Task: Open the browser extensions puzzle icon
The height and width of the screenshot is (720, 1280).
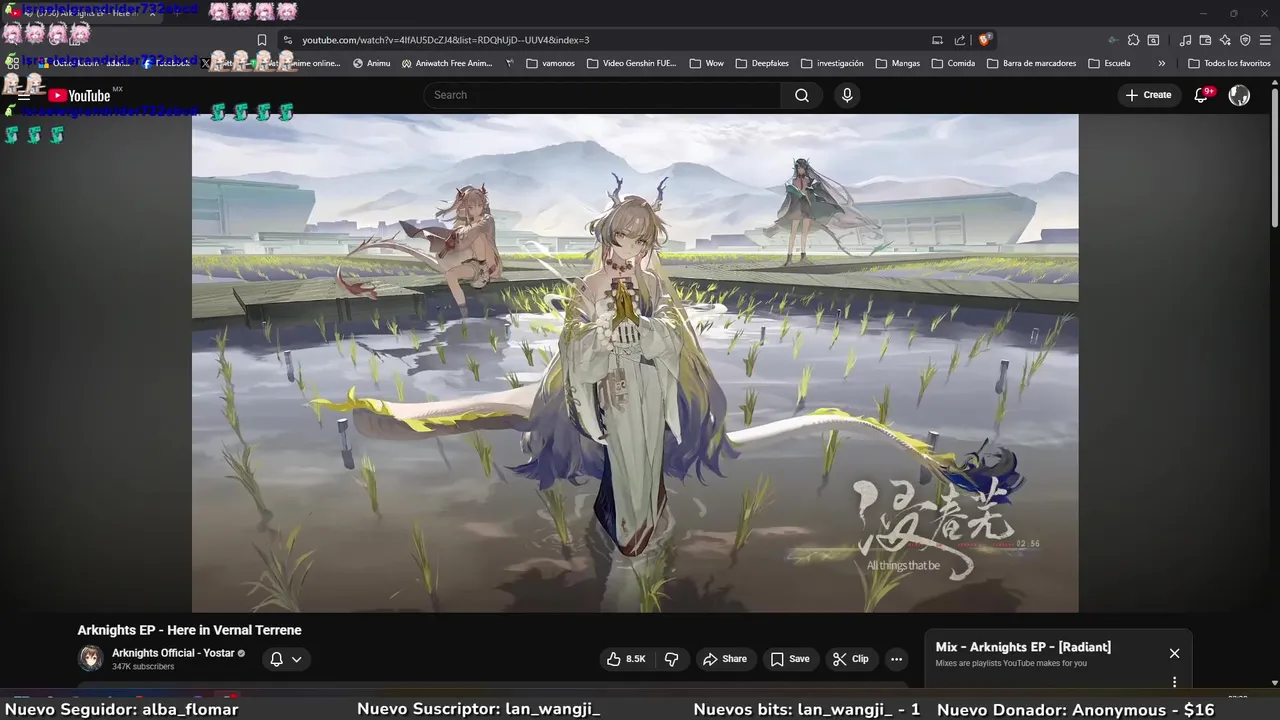Action: coord(1133,40)
